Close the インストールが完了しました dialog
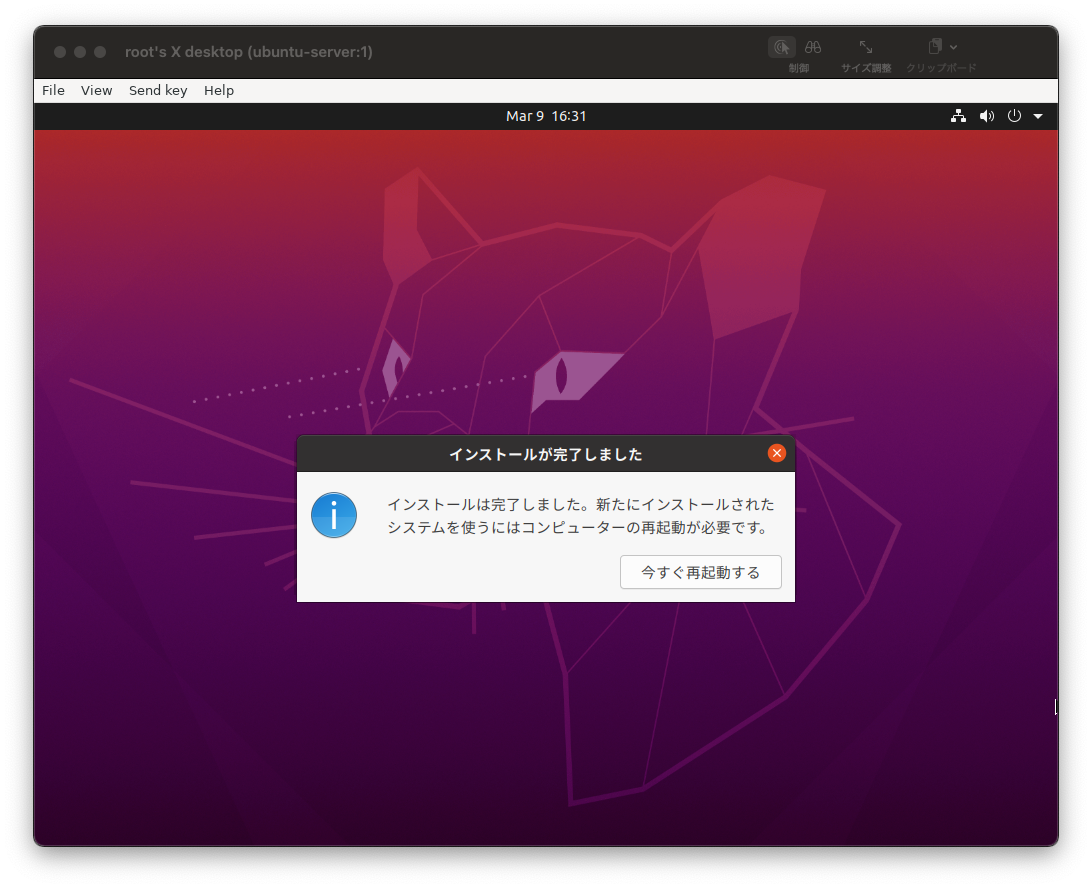Viewport: 1092px width, 888px height. [x=777, y=453]
